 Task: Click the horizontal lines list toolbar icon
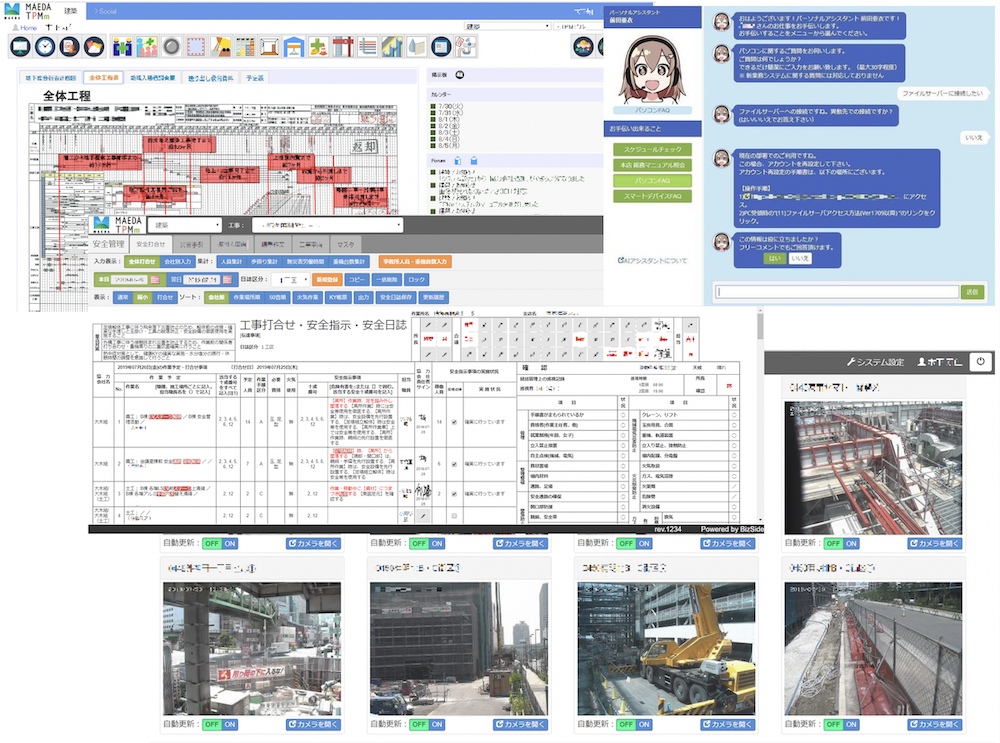(367, 47)
